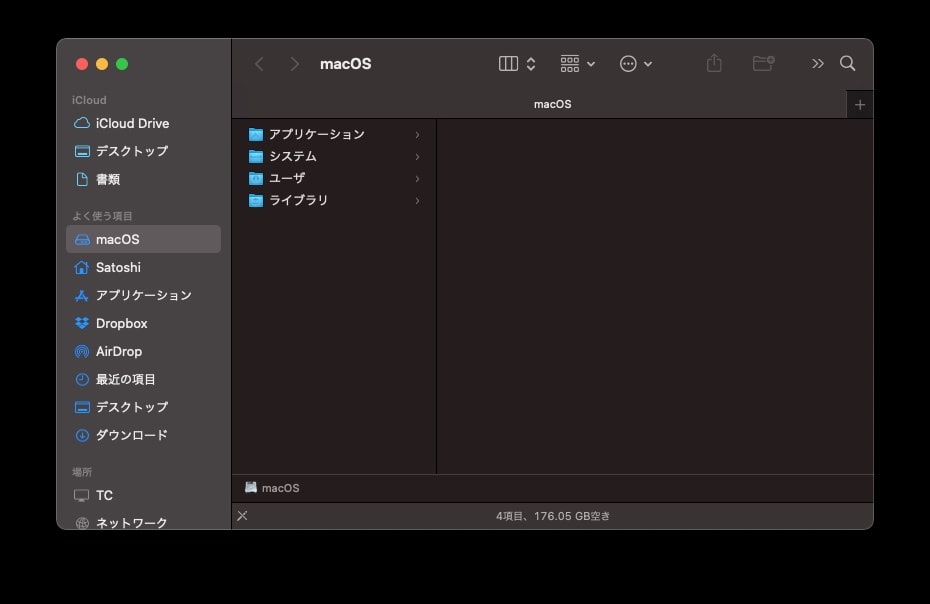This screenshot has height=604, width=930.
Task: Open the Satoshi home folder
Action: pos(118,267)
